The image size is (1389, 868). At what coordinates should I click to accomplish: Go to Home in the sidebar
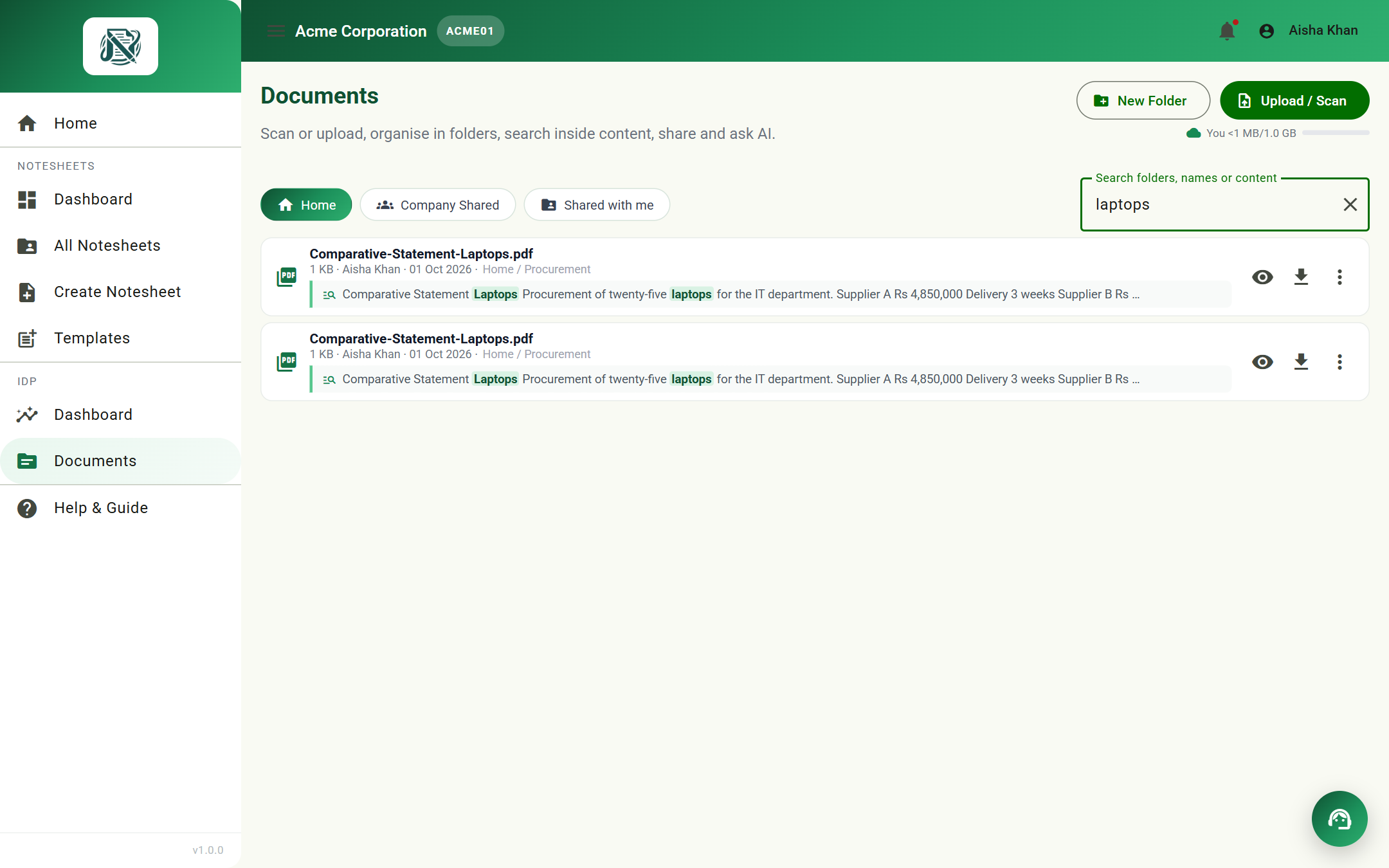point(120,123)
